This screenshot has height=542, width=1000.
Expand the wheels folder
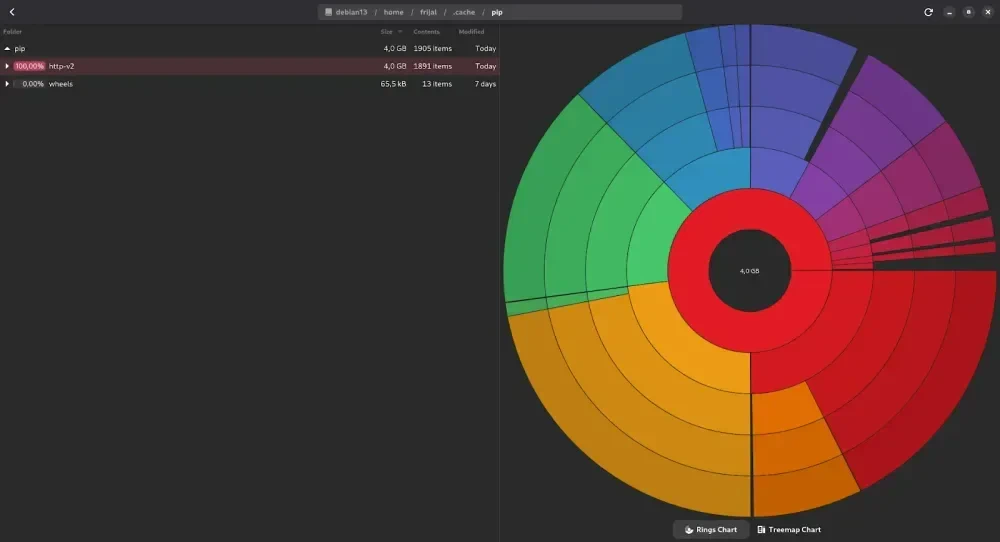click(7, 84)
